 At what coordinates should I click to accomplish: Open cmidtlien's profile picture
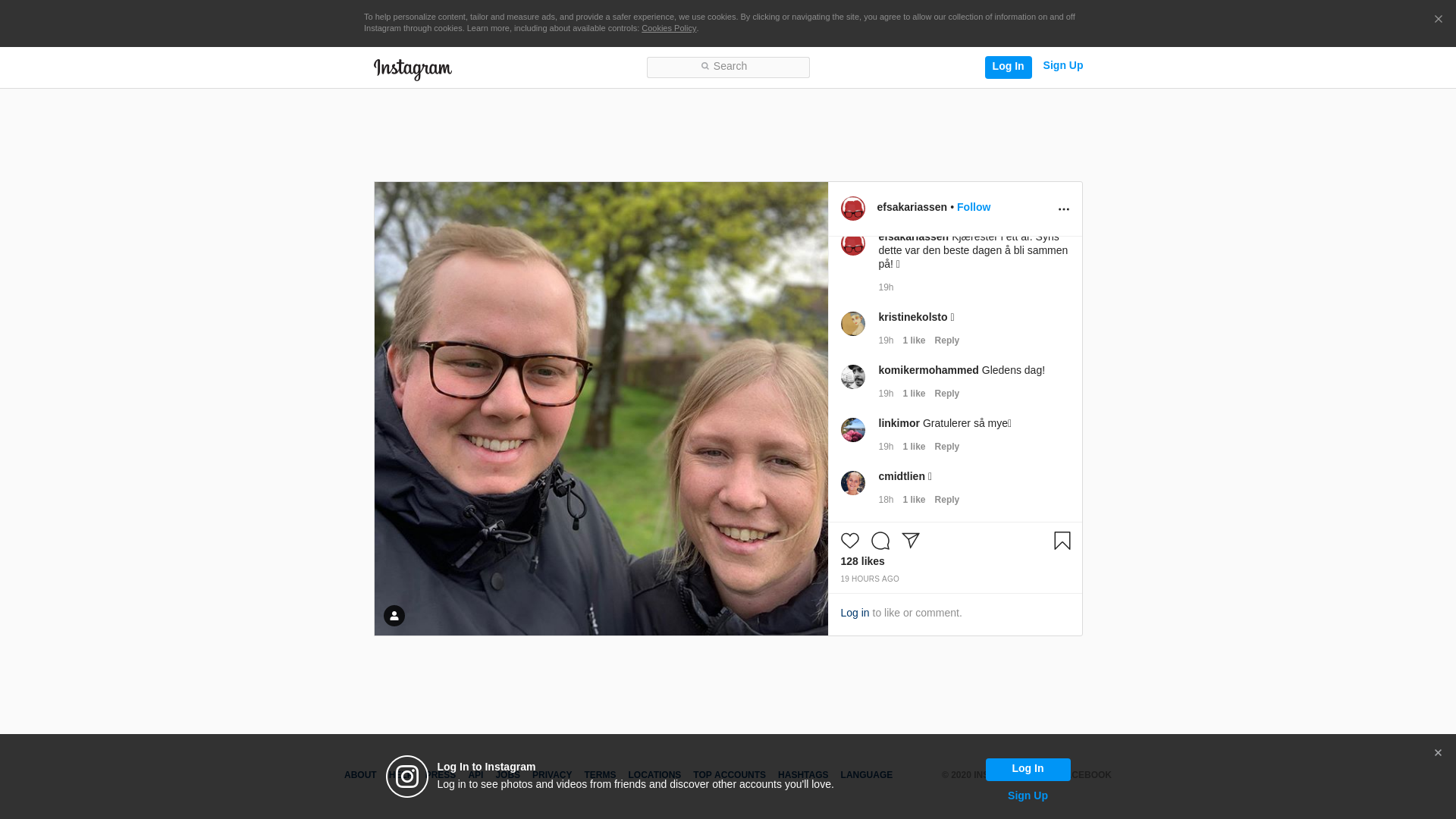coord(853,483)
